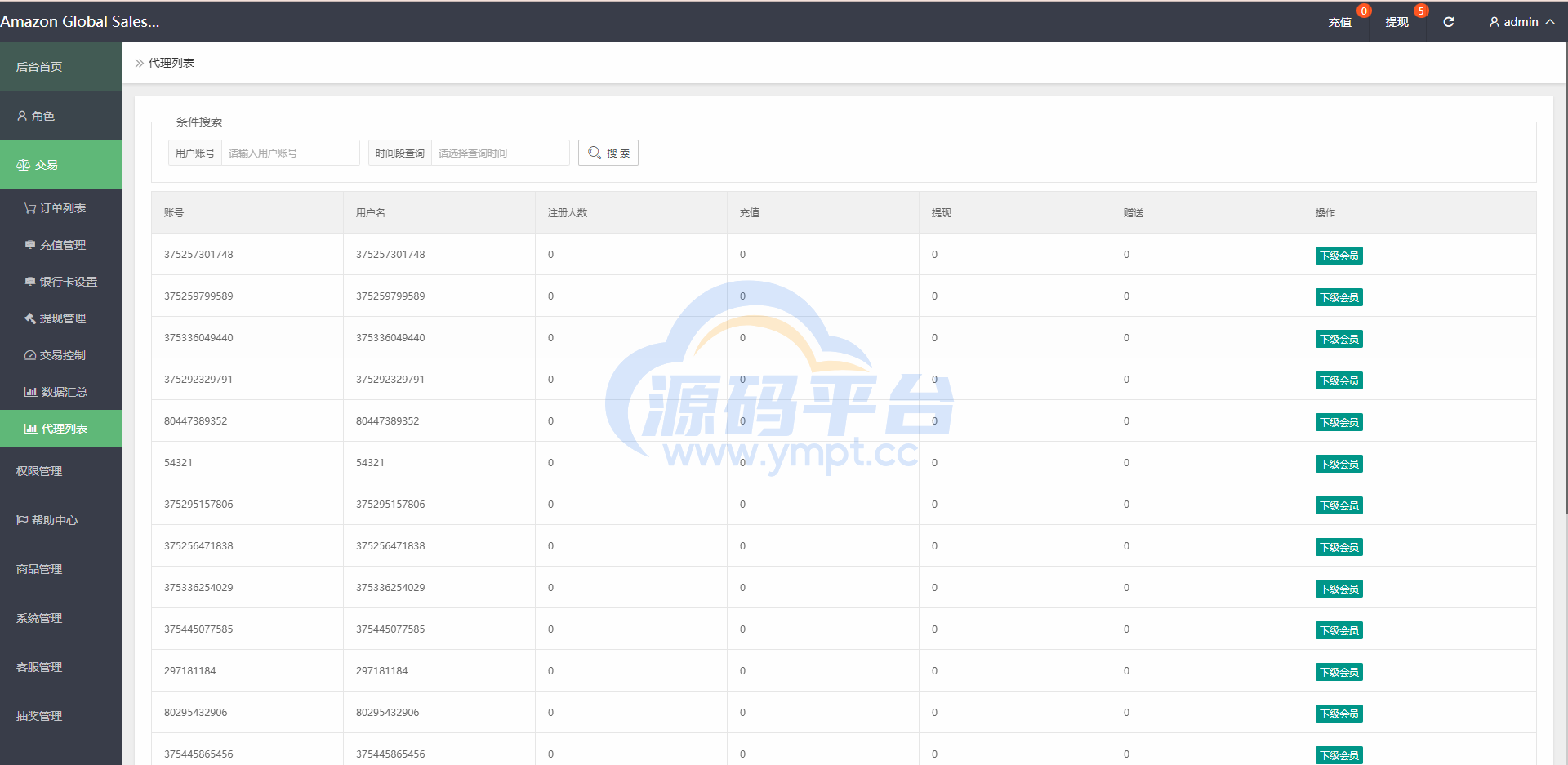This screenshot has width=1568, height=765.
Task: Select 用户名 cell 80447389352
Action: (x=439, y=421)
